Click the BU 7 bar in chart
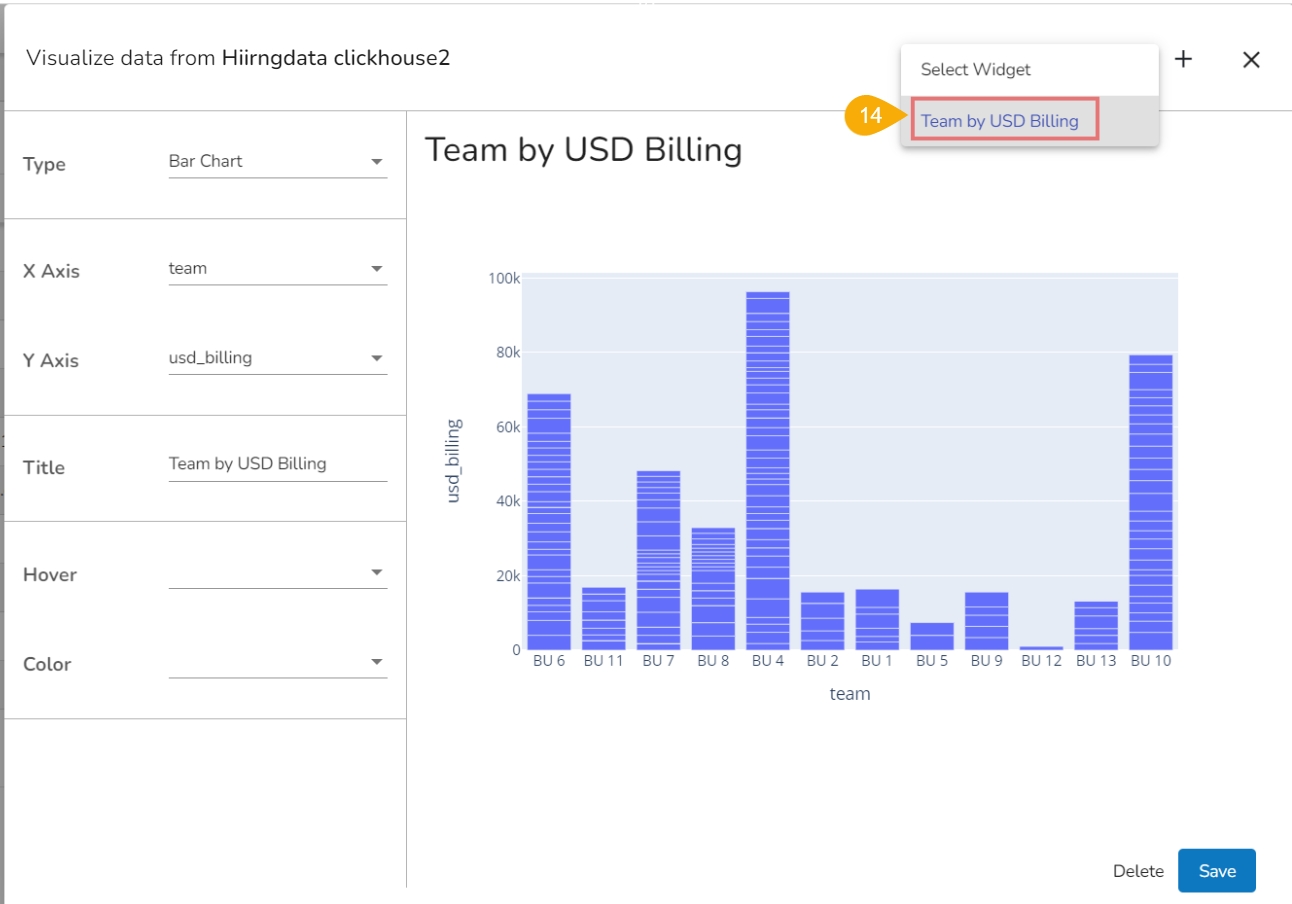The image size is (1292, 904). [x=658, y=560]
